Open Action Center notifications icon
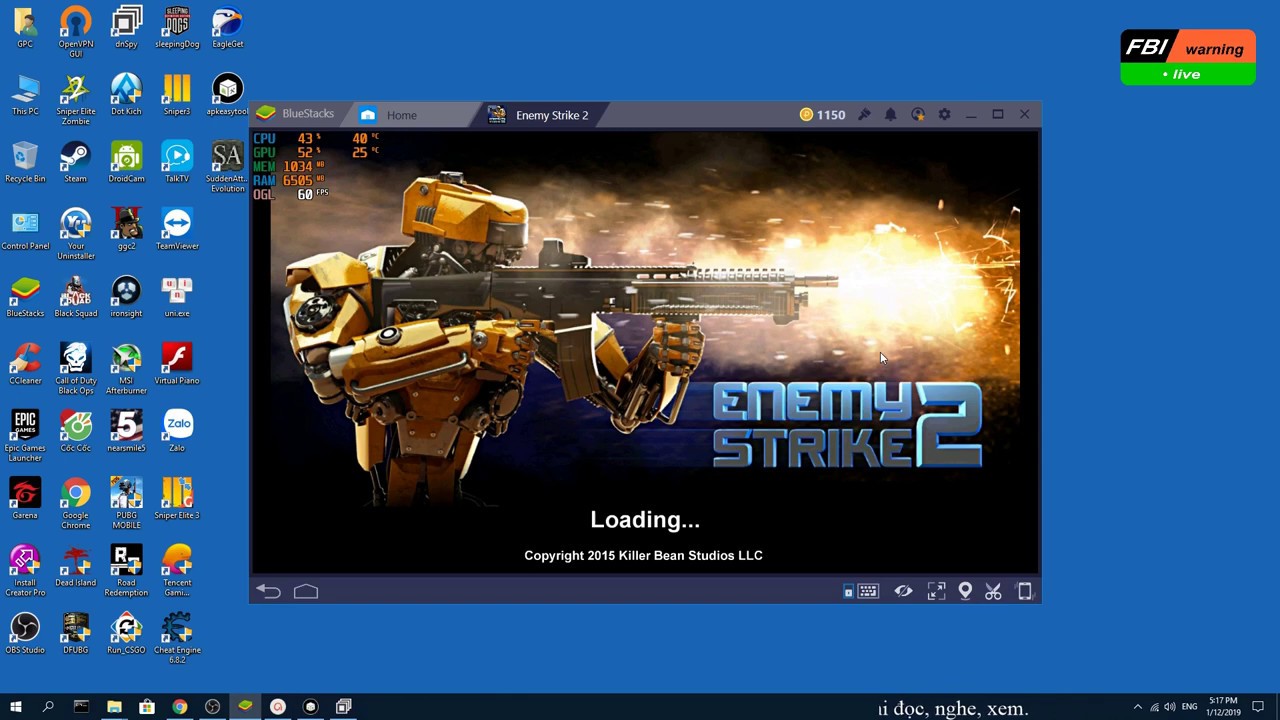This screenshot has height=720, width=1280. pos(1258,707)
